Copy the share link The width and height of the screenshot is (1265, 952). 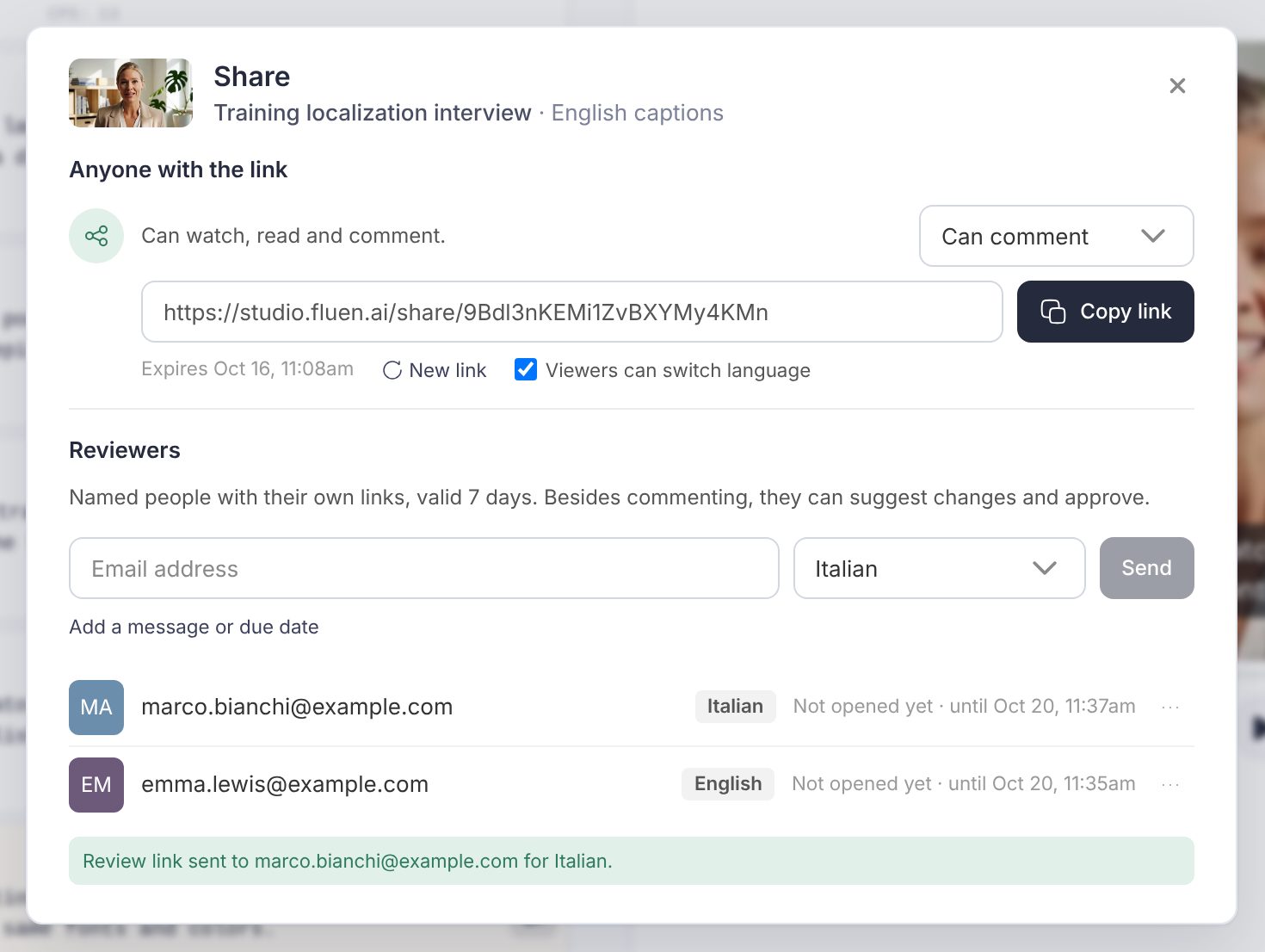pyautogui.click(x=1106, y=312)
